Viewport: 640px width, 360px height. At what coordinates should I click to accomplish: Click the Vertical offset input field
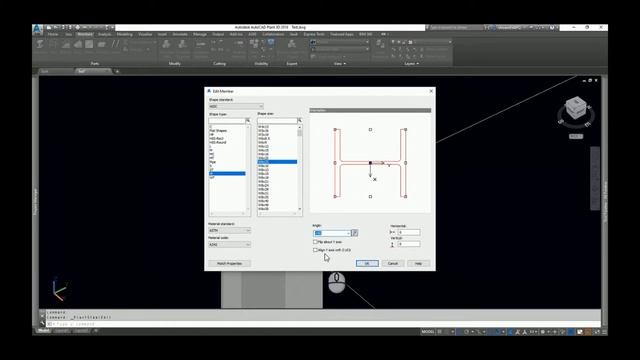pos(409,244)
